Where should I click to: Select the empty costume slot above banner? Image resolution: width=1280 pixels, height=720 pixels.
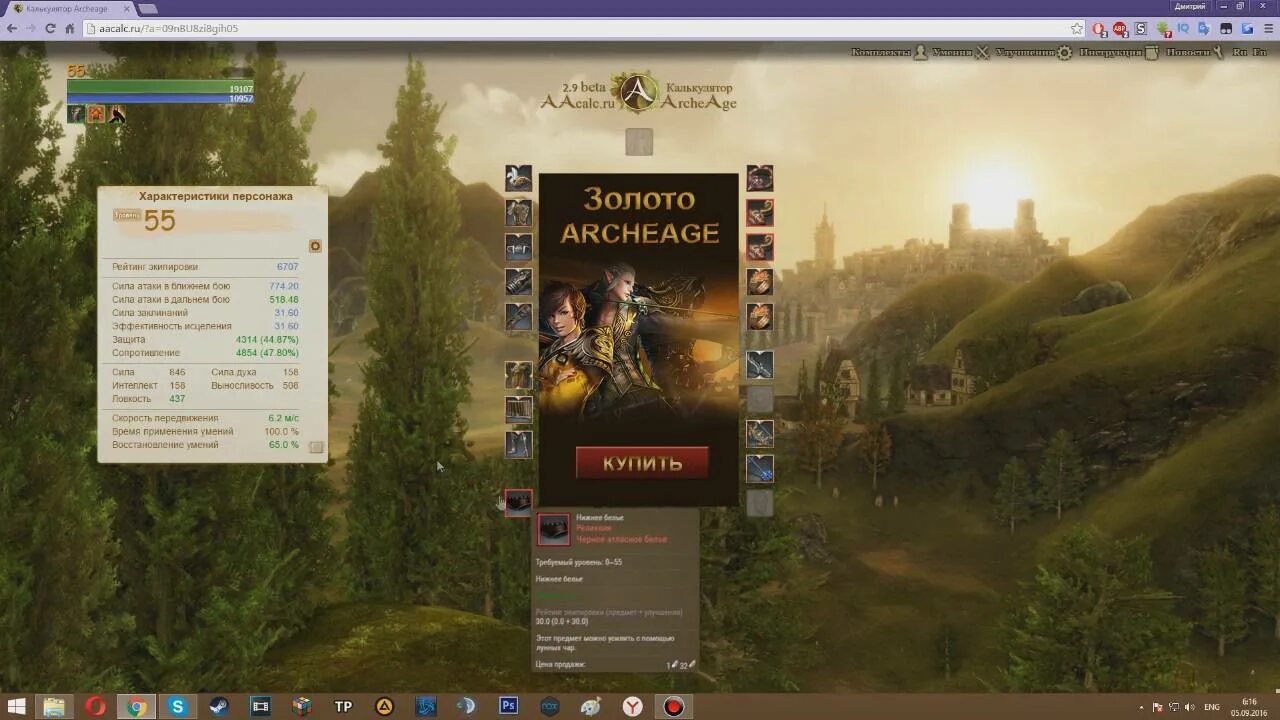coord(639,142)
